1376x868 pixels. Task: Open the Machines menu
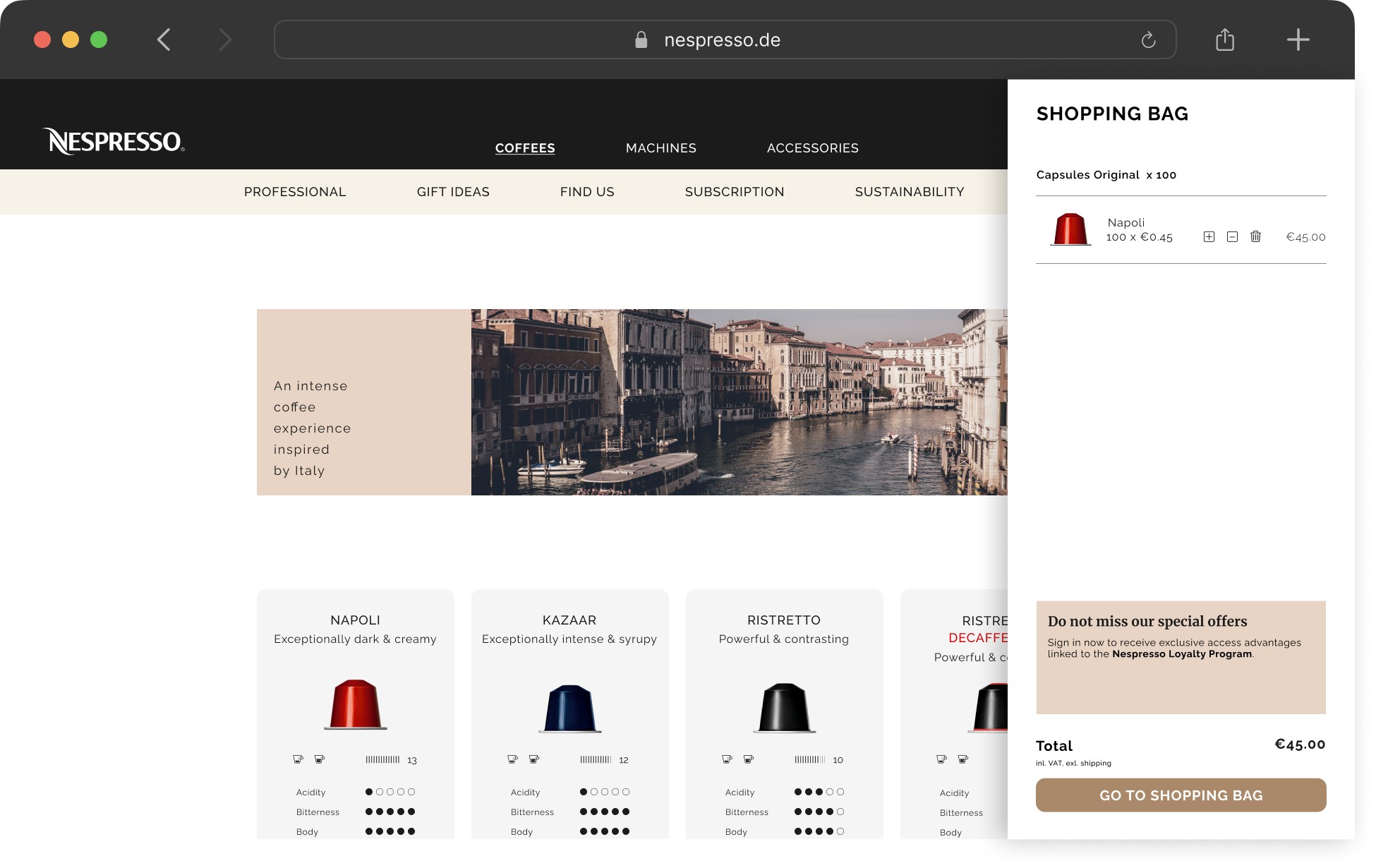660,148
